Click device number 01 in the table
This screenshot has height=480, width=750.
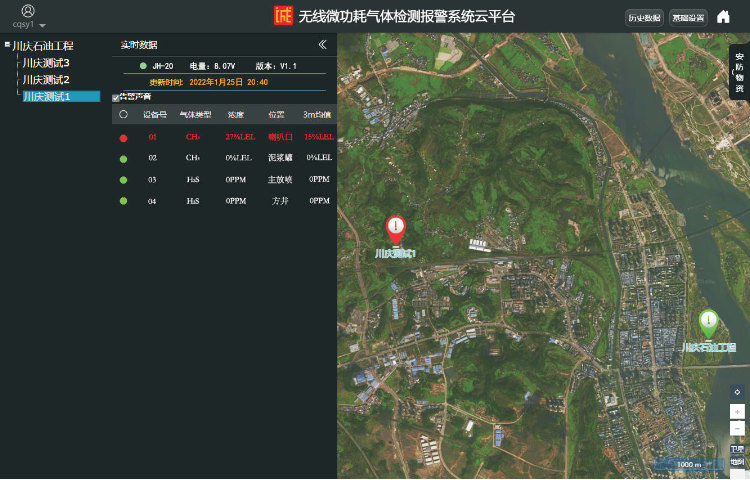coord(152,137)
